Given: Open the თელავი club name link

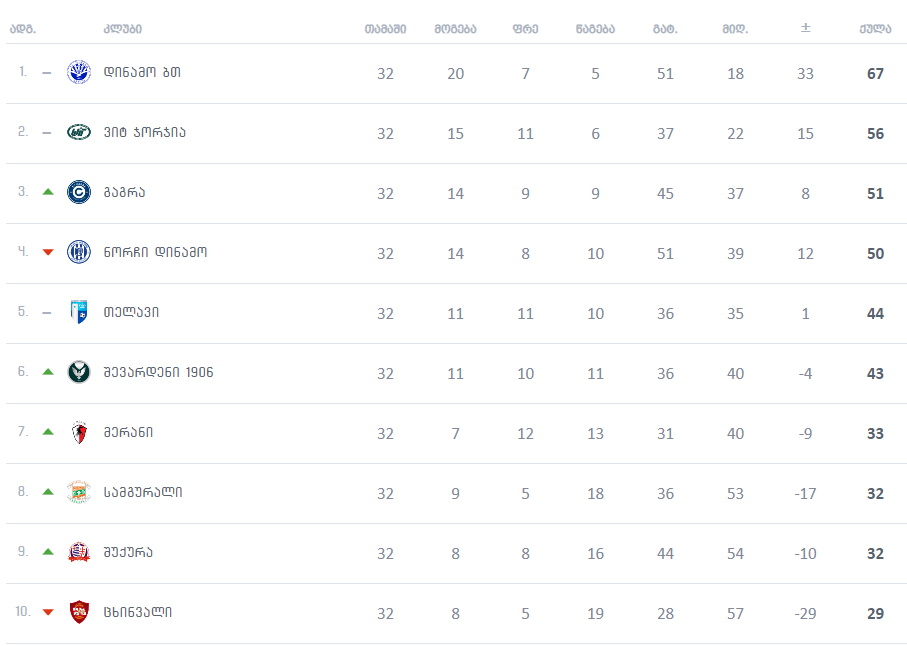Looking at the screenshot, I should click(x=131, y=312).
